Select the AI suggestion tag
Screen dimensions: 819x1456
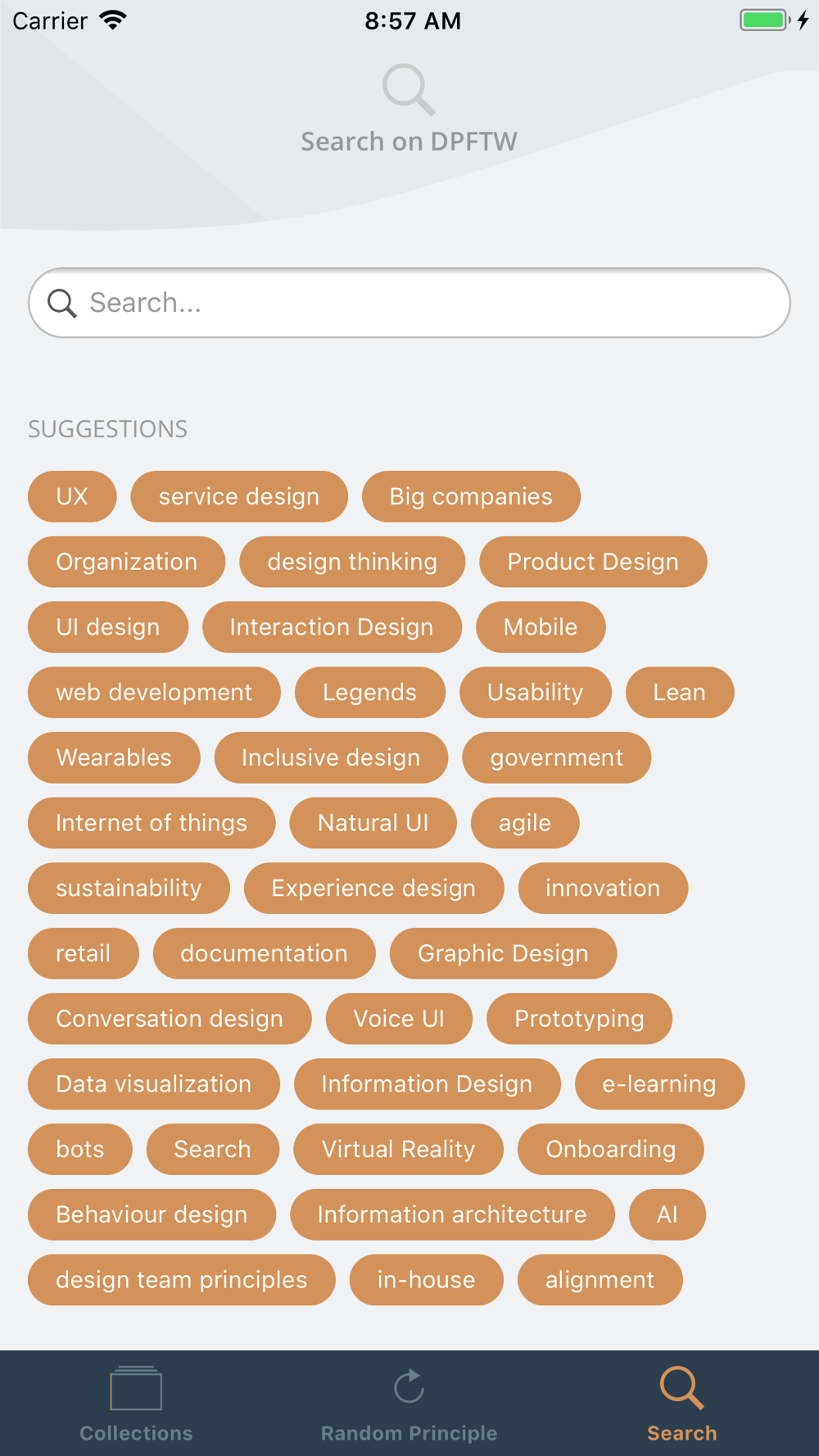pos(667,1214)
